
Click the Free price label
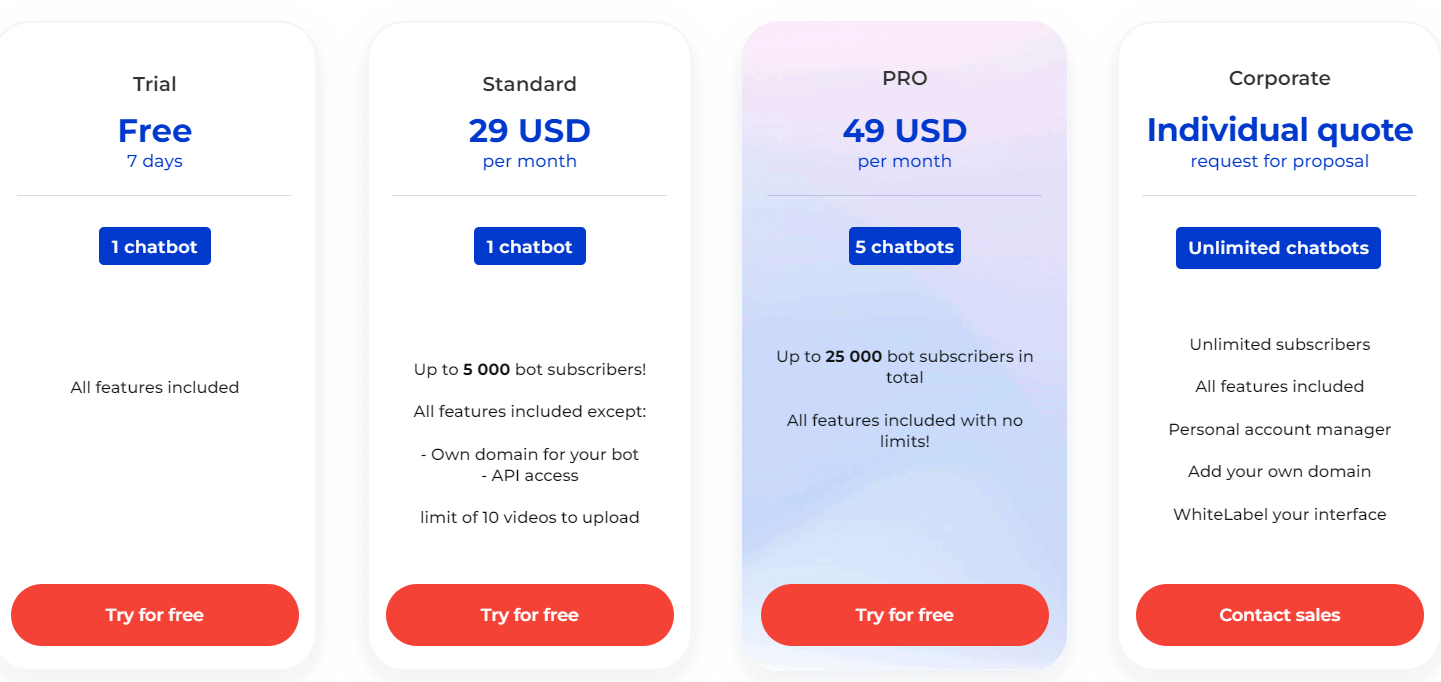click(155, 130)
